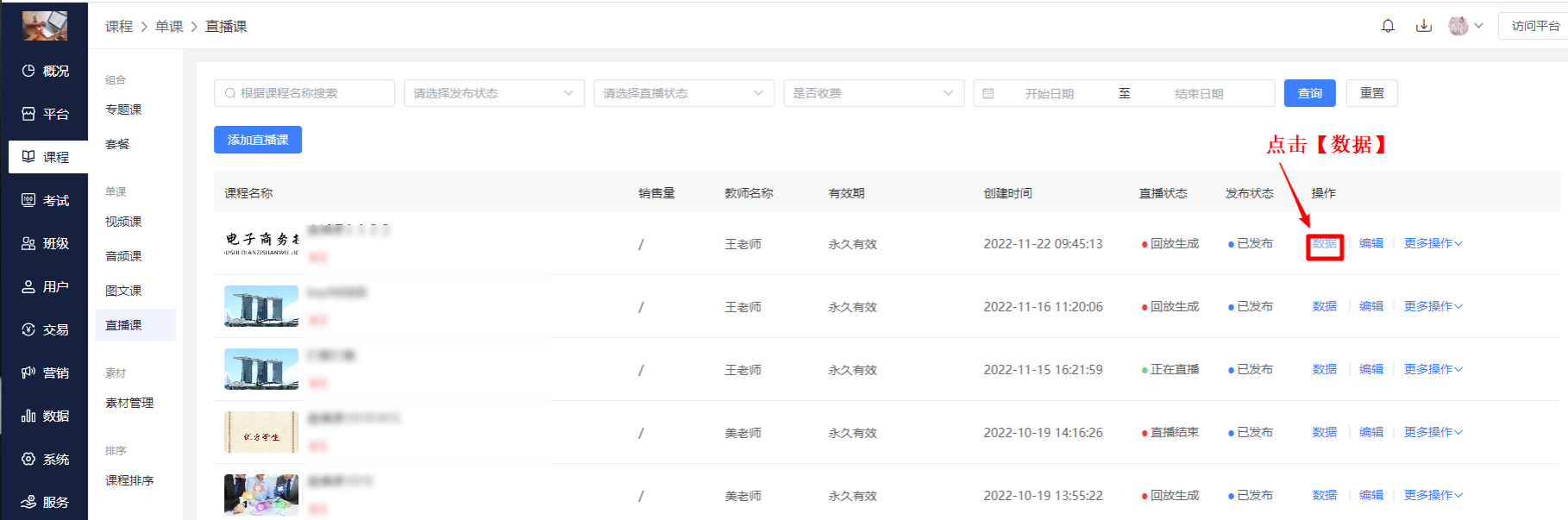This screenshot has width=1568, height=520.
Task: Open 交易 section in sidebar
Action: click(x=45, y=329)
